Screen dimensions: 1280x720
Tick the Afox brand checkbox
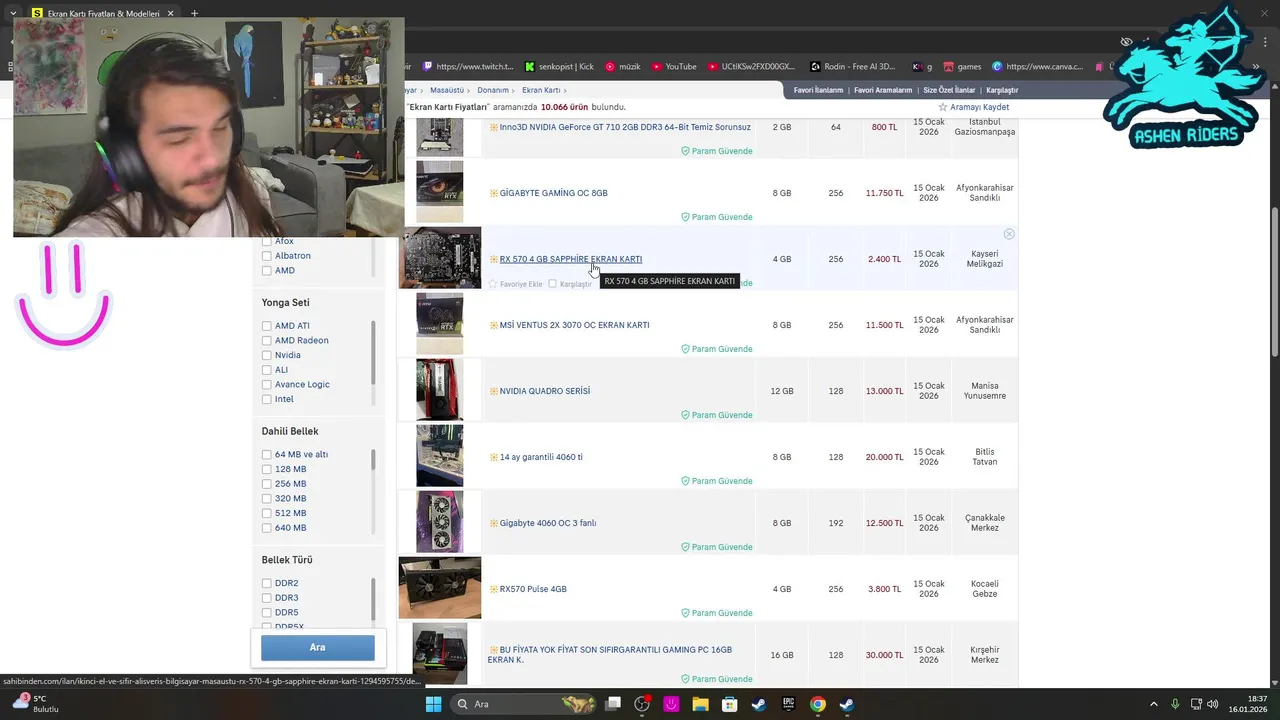267,241
